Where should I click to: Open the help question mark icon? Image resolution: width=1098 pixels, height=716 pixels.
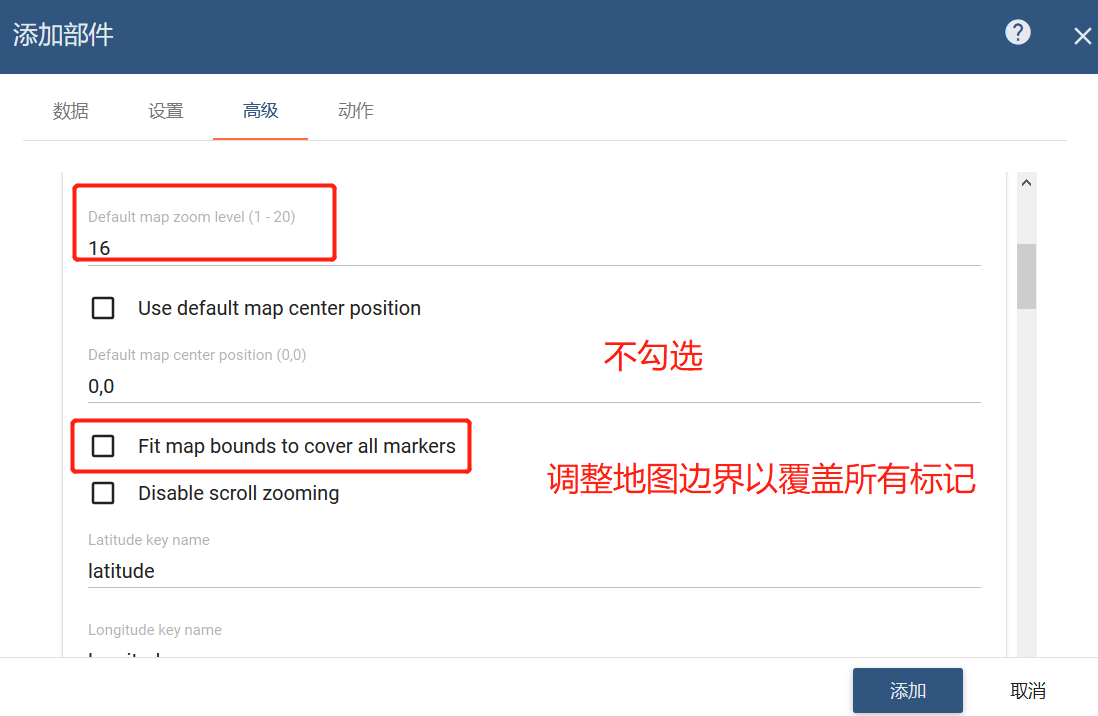(x=1017, y=32)
